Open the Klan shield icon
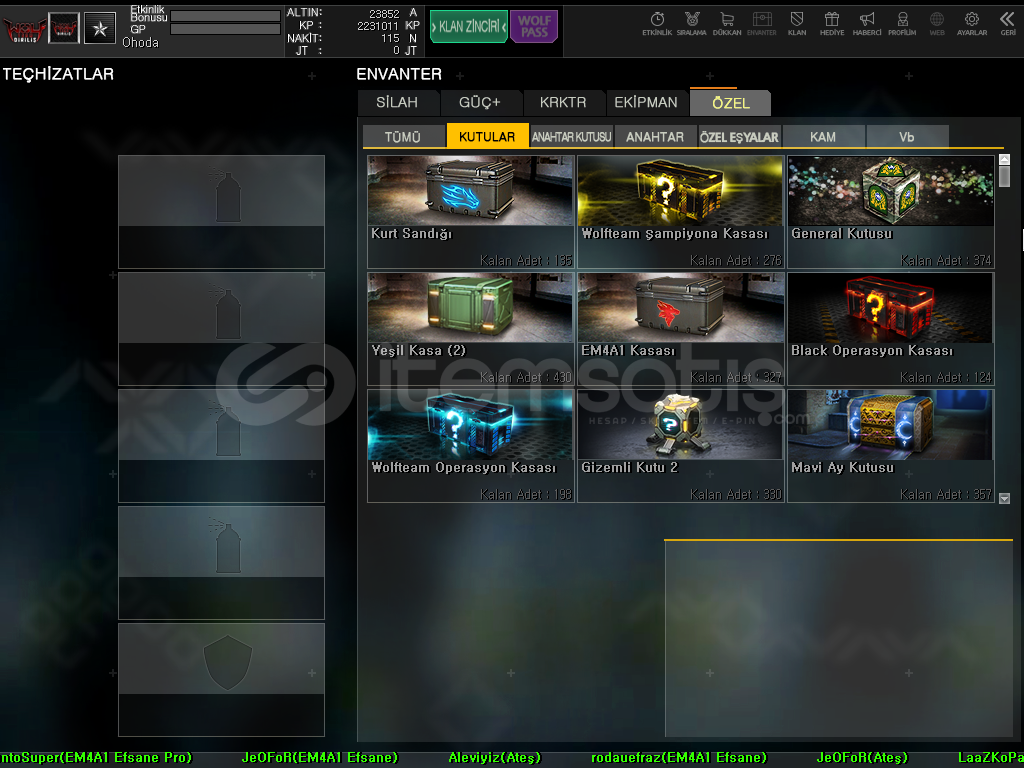1025x768 pixels. (x=797, y=24)
